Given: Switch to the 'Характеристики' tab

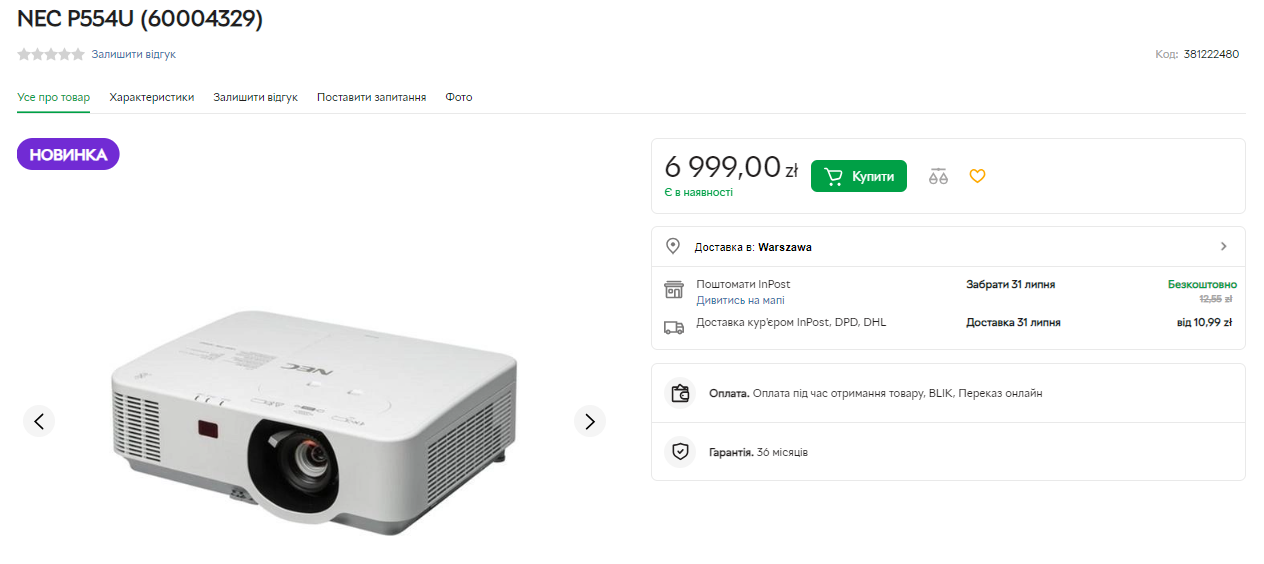Looking at the screenshot, I should point(152,97).
